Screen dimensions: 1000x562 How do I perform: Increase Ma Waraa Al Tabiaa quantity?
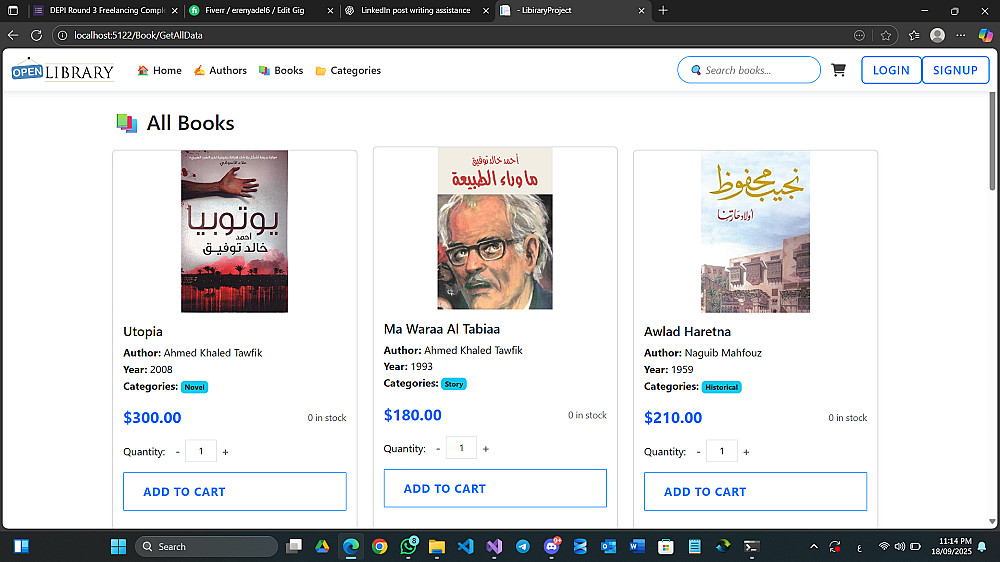[x=485, y=448]
